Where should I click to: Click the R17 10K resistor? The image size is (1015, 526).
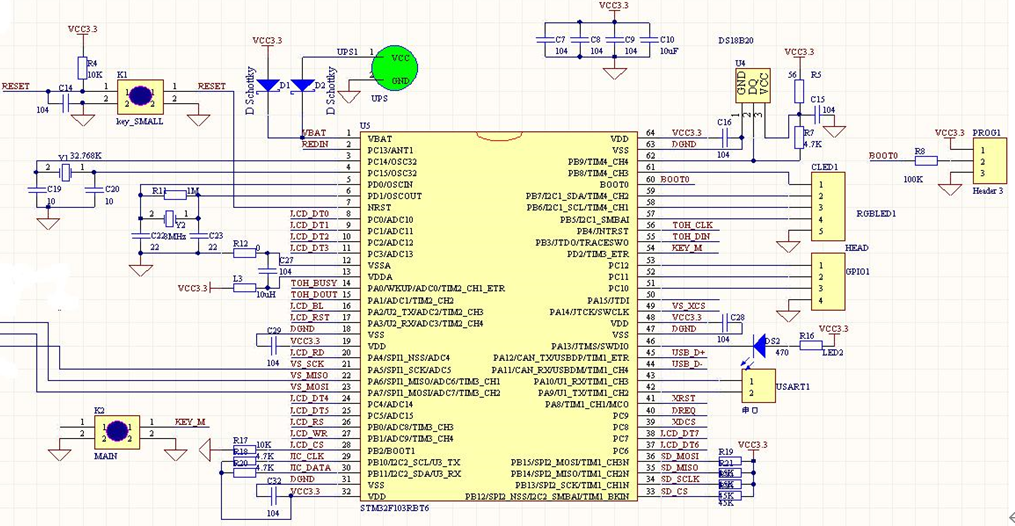(x=244, y=450)
